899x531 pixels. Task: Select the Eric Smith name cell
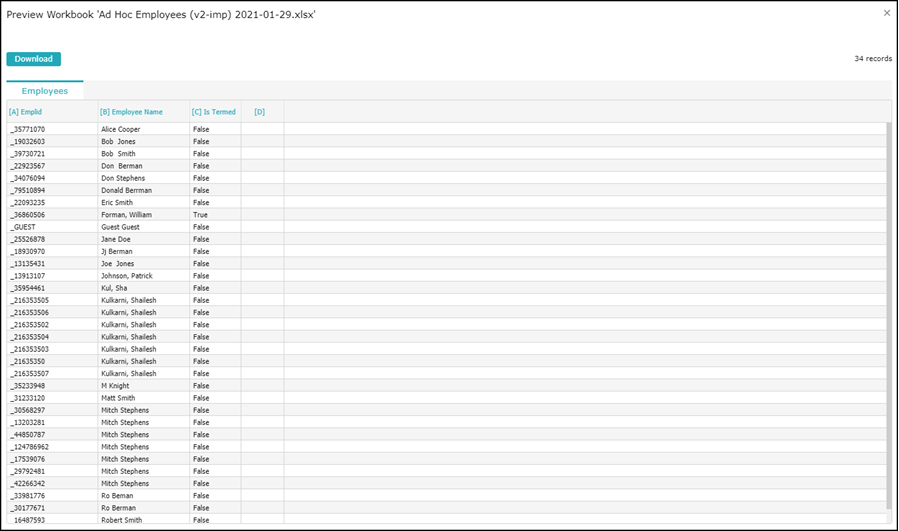click(x=117, y=203)
